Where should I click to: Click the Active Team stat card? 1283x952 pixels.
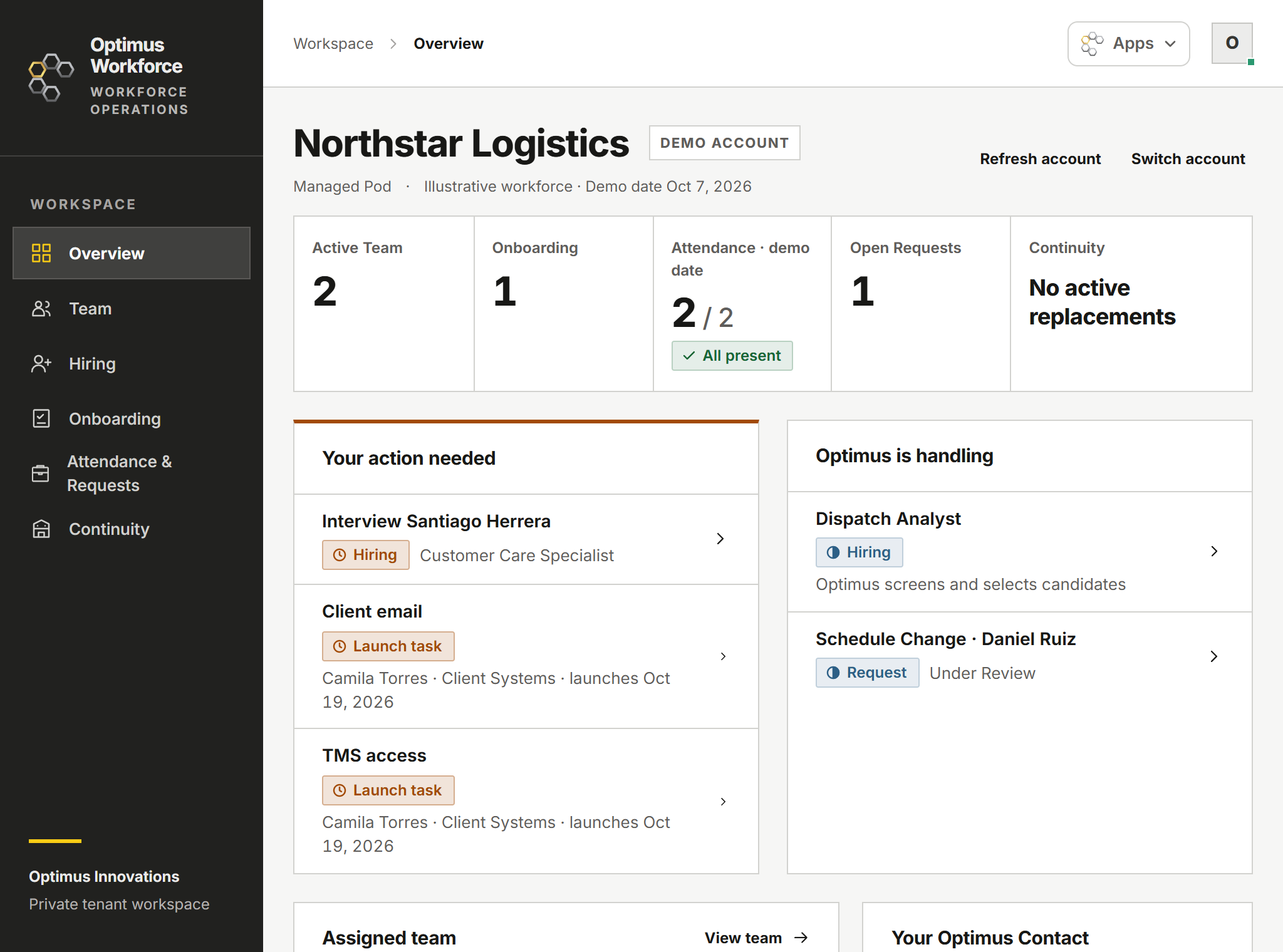384,304
